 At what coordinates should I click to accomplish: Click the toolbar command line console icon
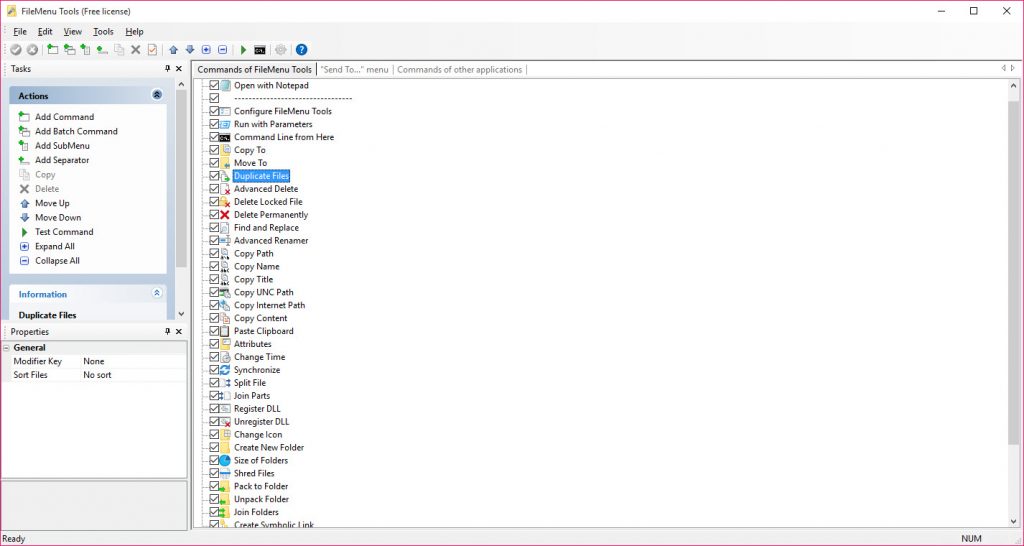click(260, 50)
